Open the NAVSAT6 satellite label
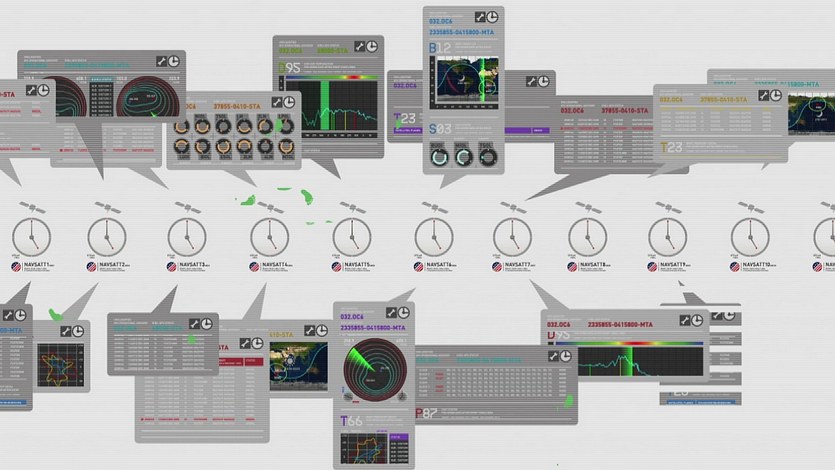Screen dimensions: 835x470 pos(440,267)
